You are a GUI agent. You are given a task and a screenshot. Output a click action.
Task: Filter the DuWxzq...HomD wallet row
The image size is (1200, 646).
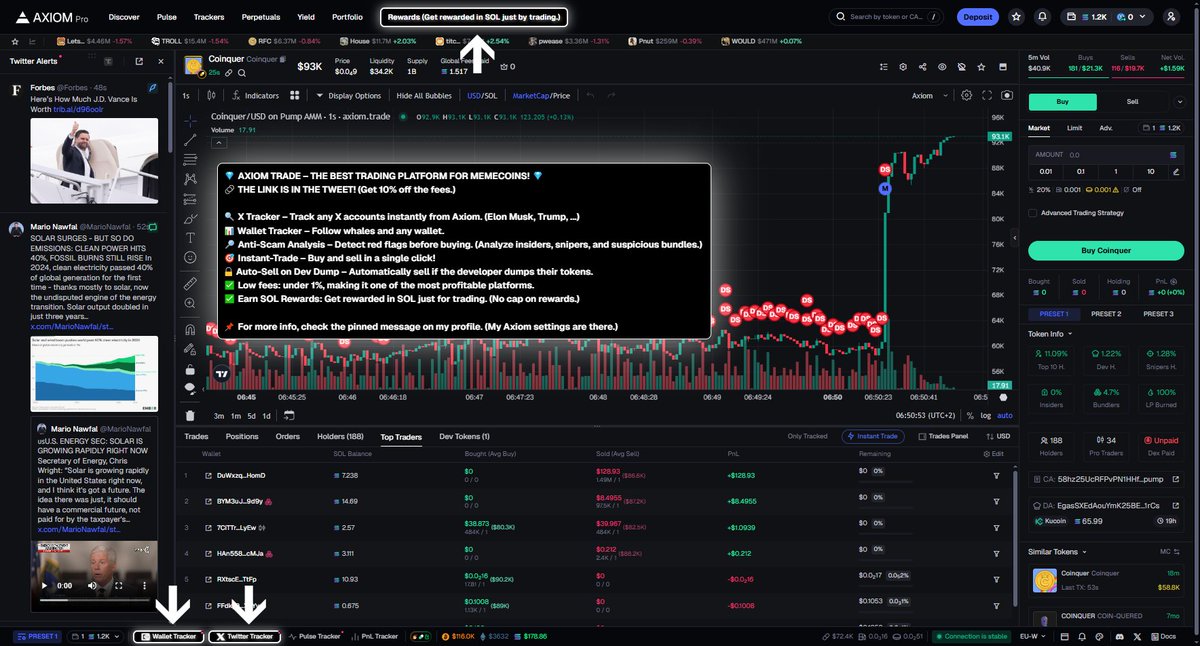996,475
